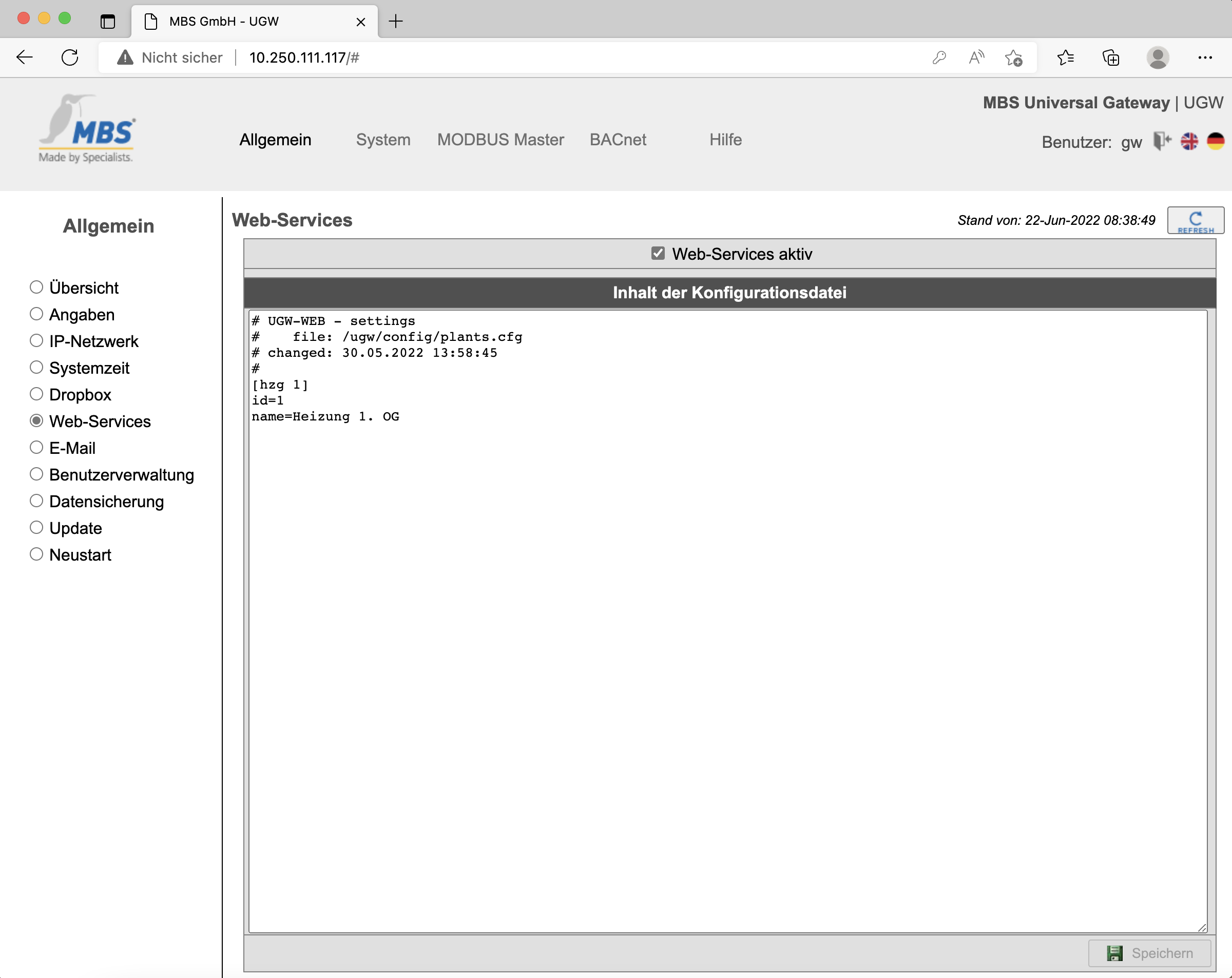Open the Edge settings menu
Viewport: 1232px width, 978px height.
(x=1206, y=57)
